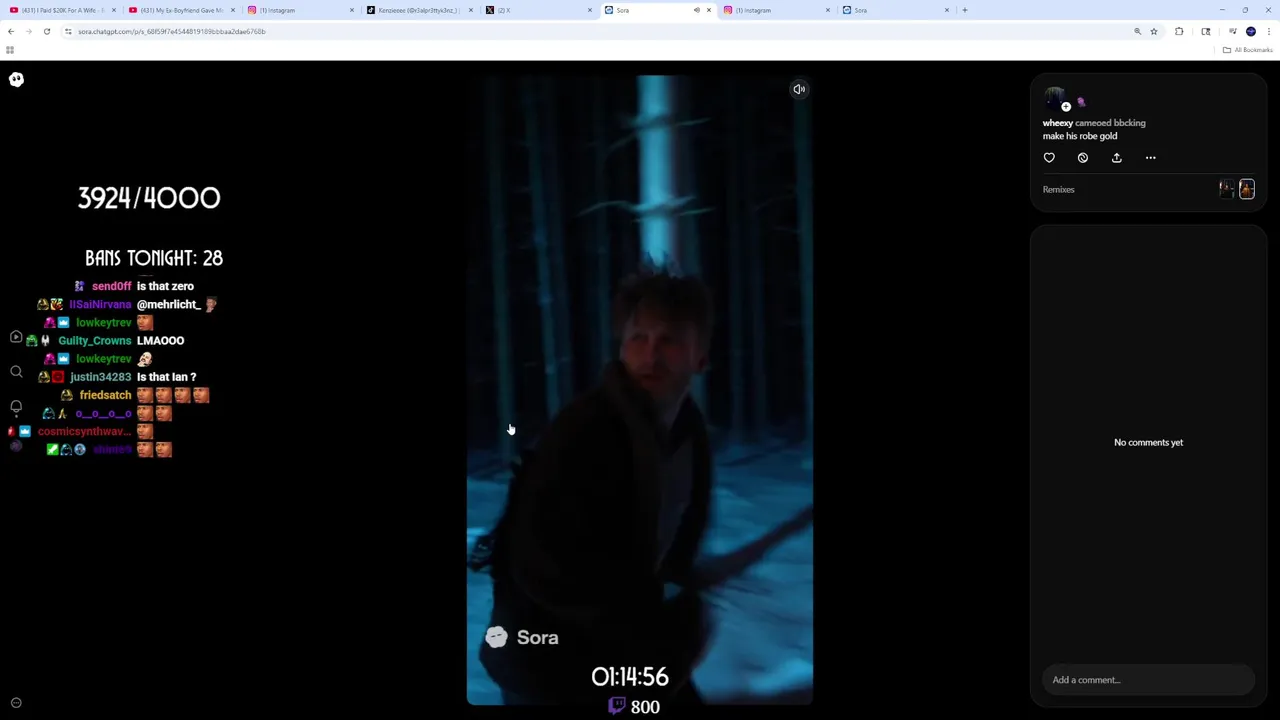Click the '3924/4000' counter text
The width and height of the screenshot is (1280, 720).
point(149,198)
